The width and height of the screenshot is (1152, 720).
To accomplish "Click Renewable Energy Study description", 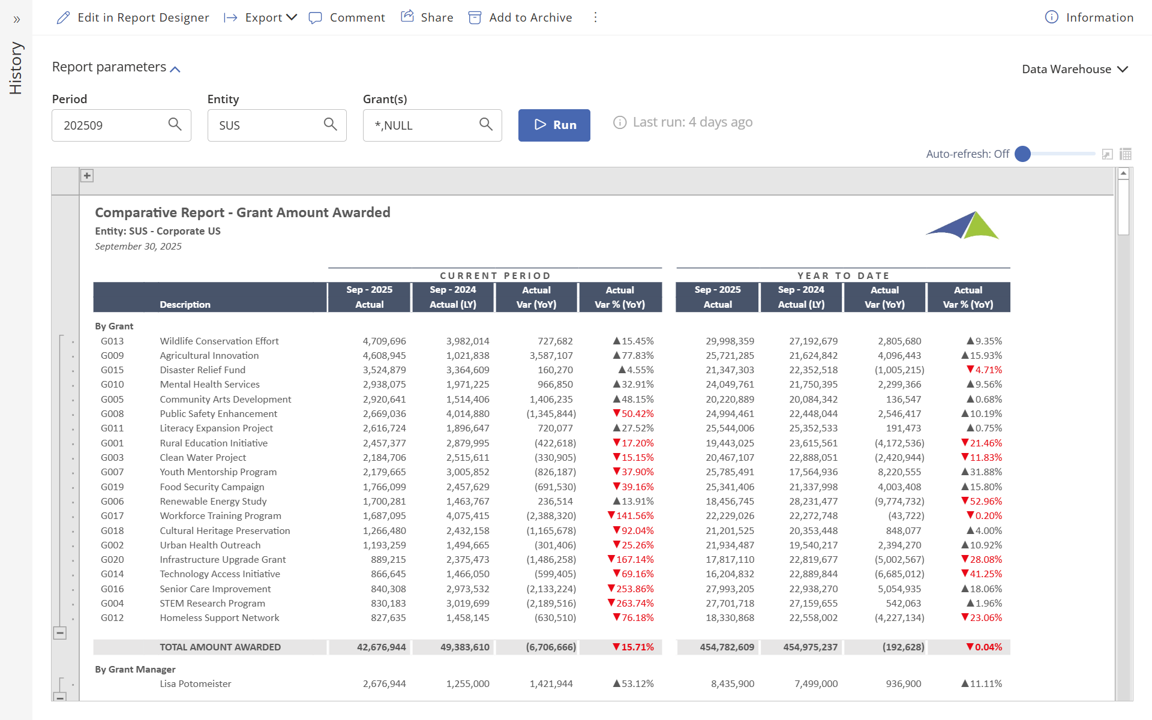I will [213, 501].
